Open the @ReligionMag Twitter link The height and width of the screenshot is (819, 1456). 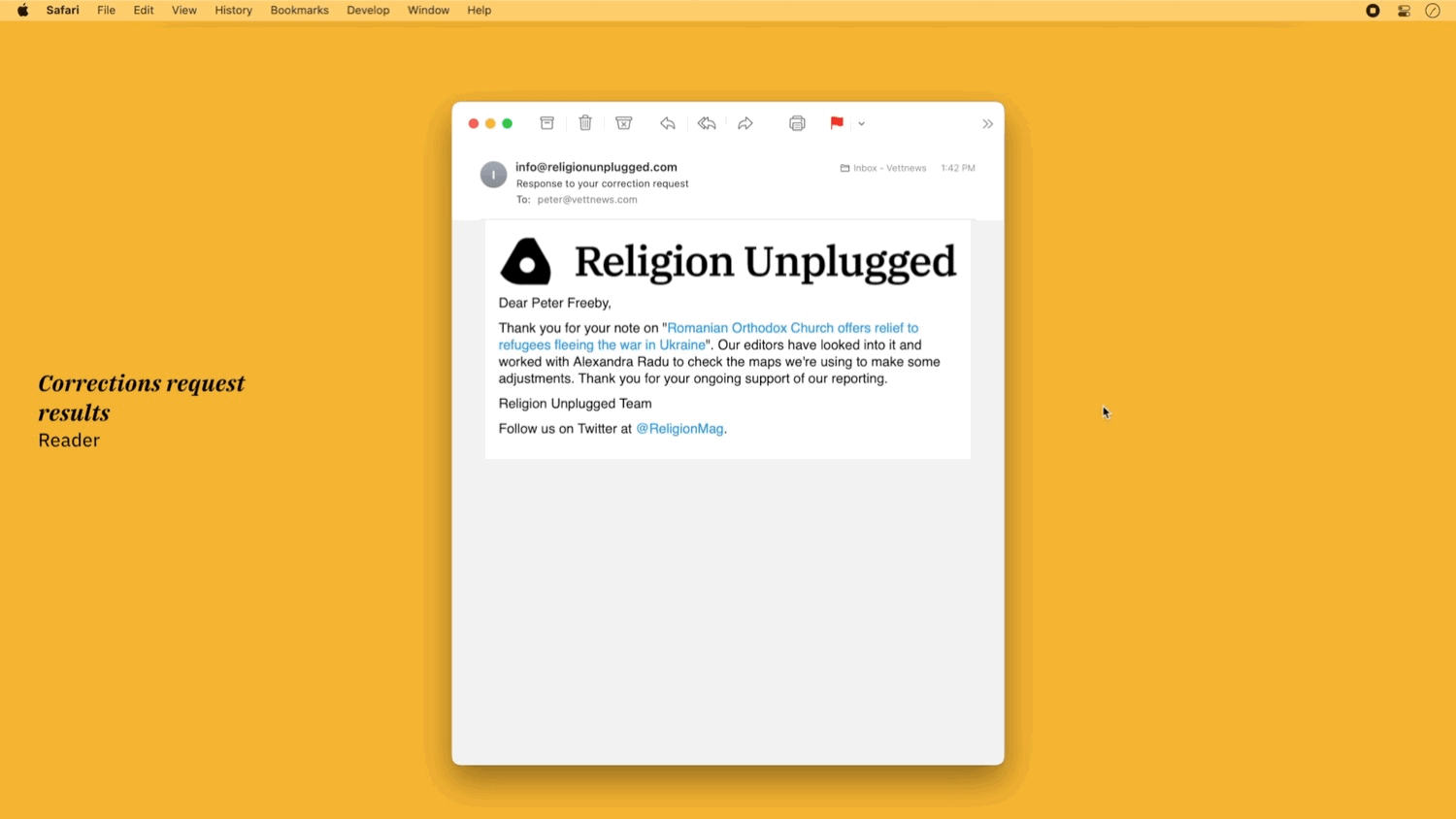pos(679,429)
